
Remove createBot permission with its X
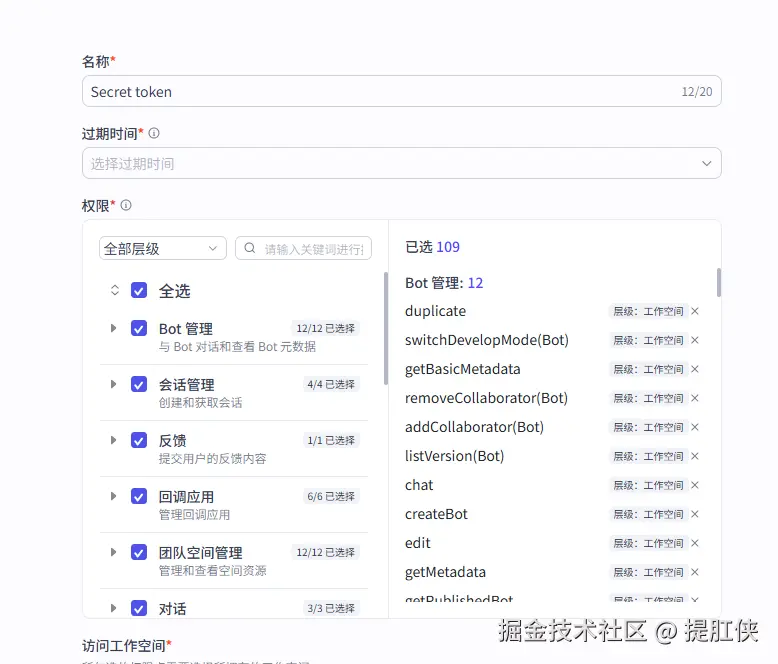(x=695, y=514)
